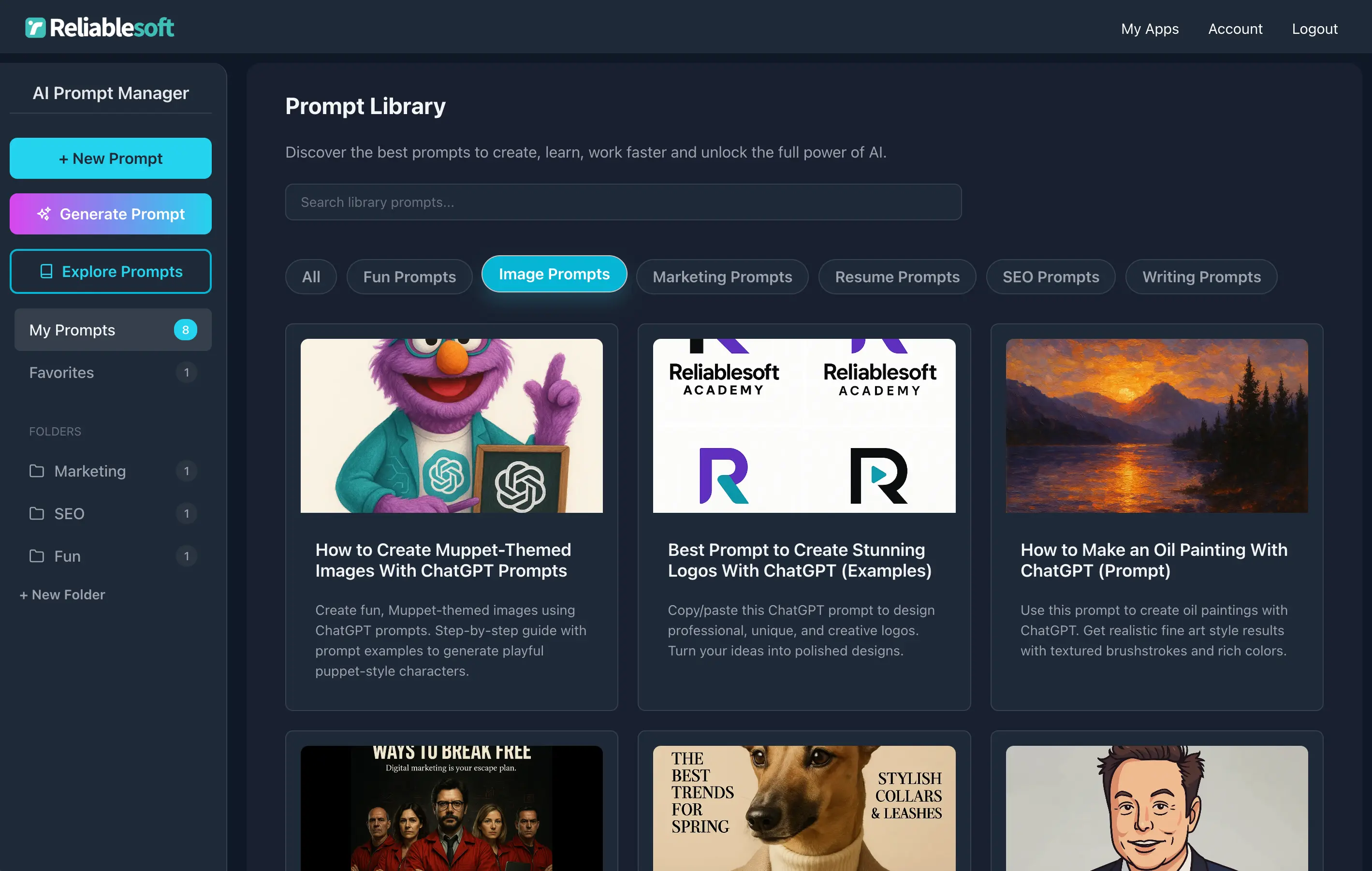1372x871 pixels.
Task: Filter by Resume Prompts
Action: tap(897, 277)
